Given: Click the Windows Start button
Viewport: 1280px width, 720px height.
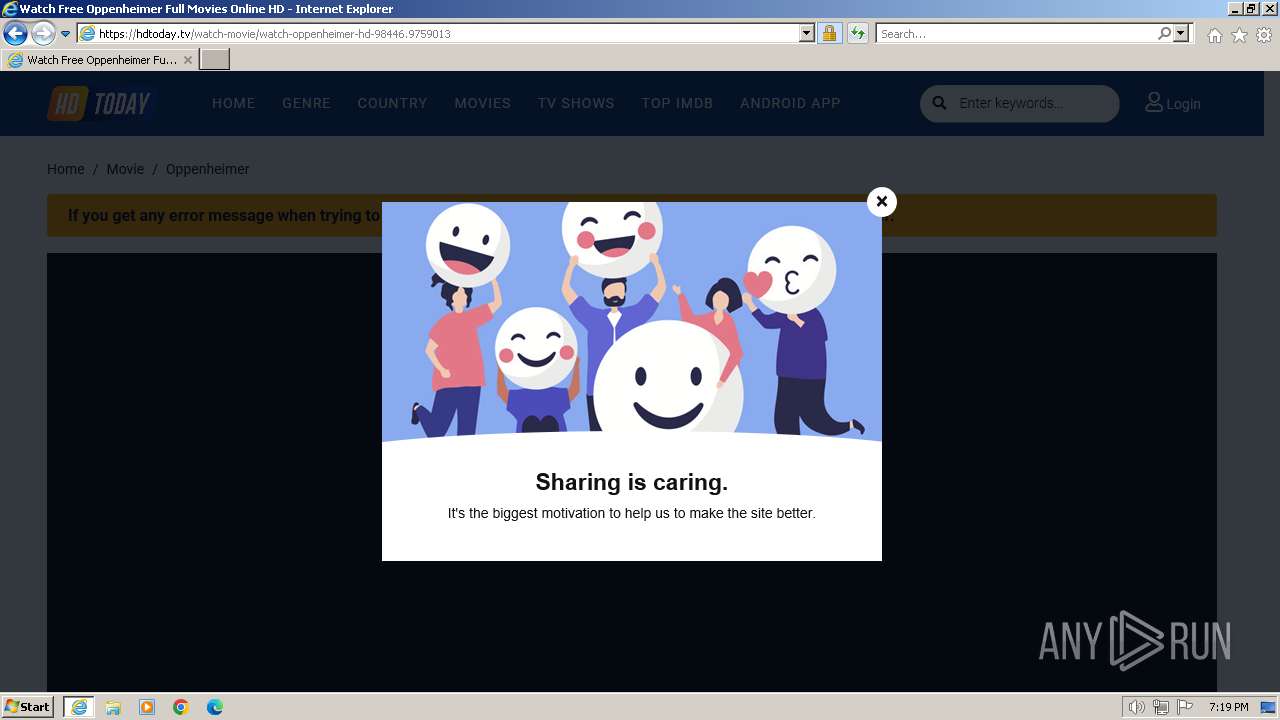Looking at the screenshot, I should coord(27,706).
